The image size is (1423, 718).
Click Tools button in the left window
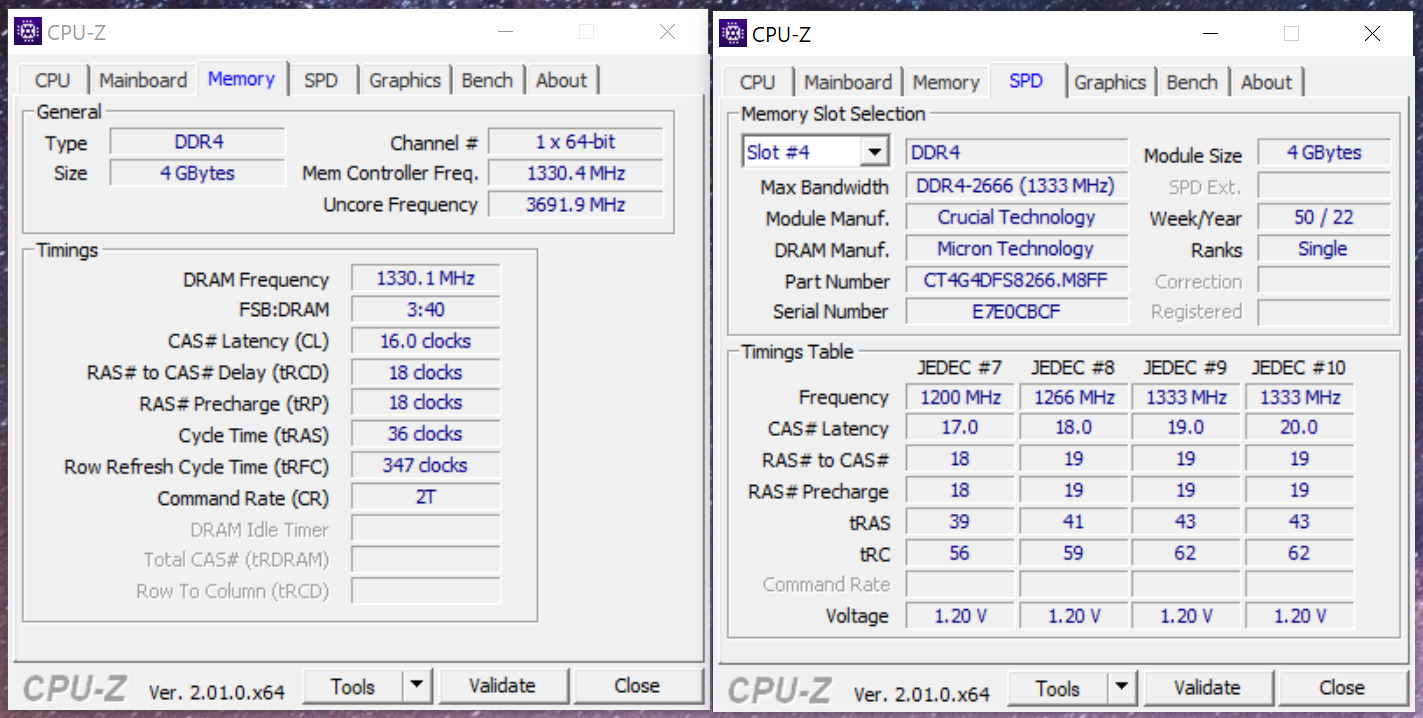[353, 686]
